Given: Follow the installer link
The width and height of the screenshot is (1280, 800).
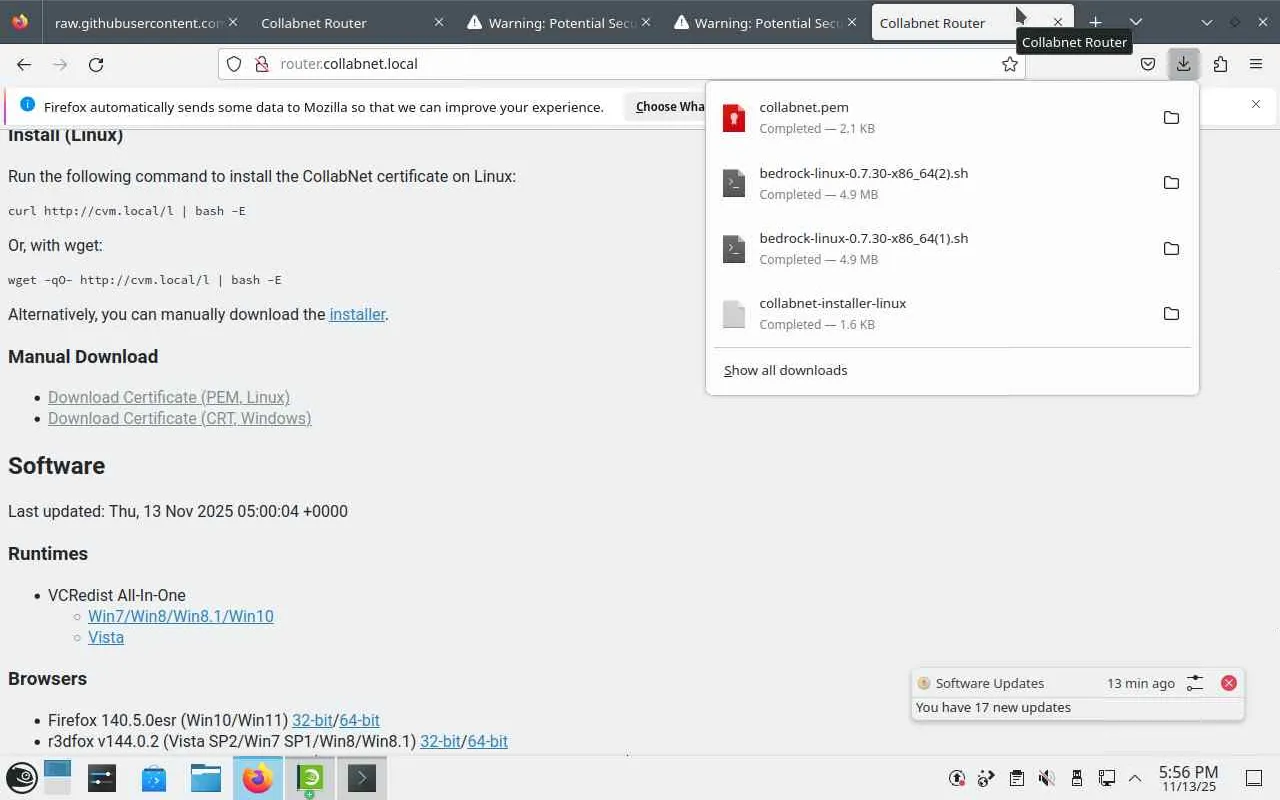Looking at the screenshot, I should (357, 314).
